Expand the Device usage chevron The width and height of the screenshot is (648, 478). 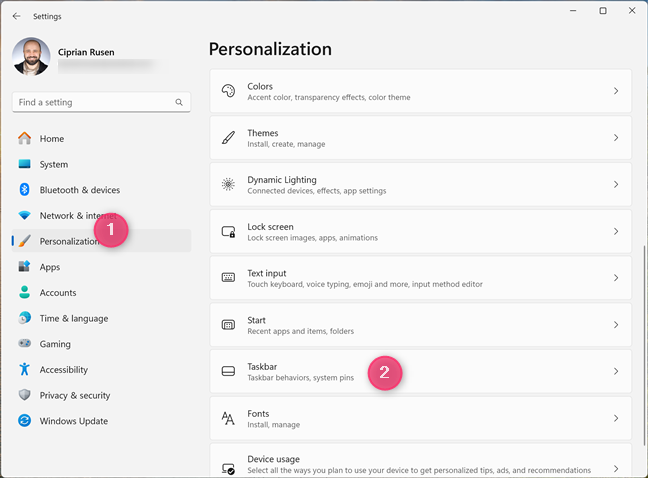pos(616,468)
